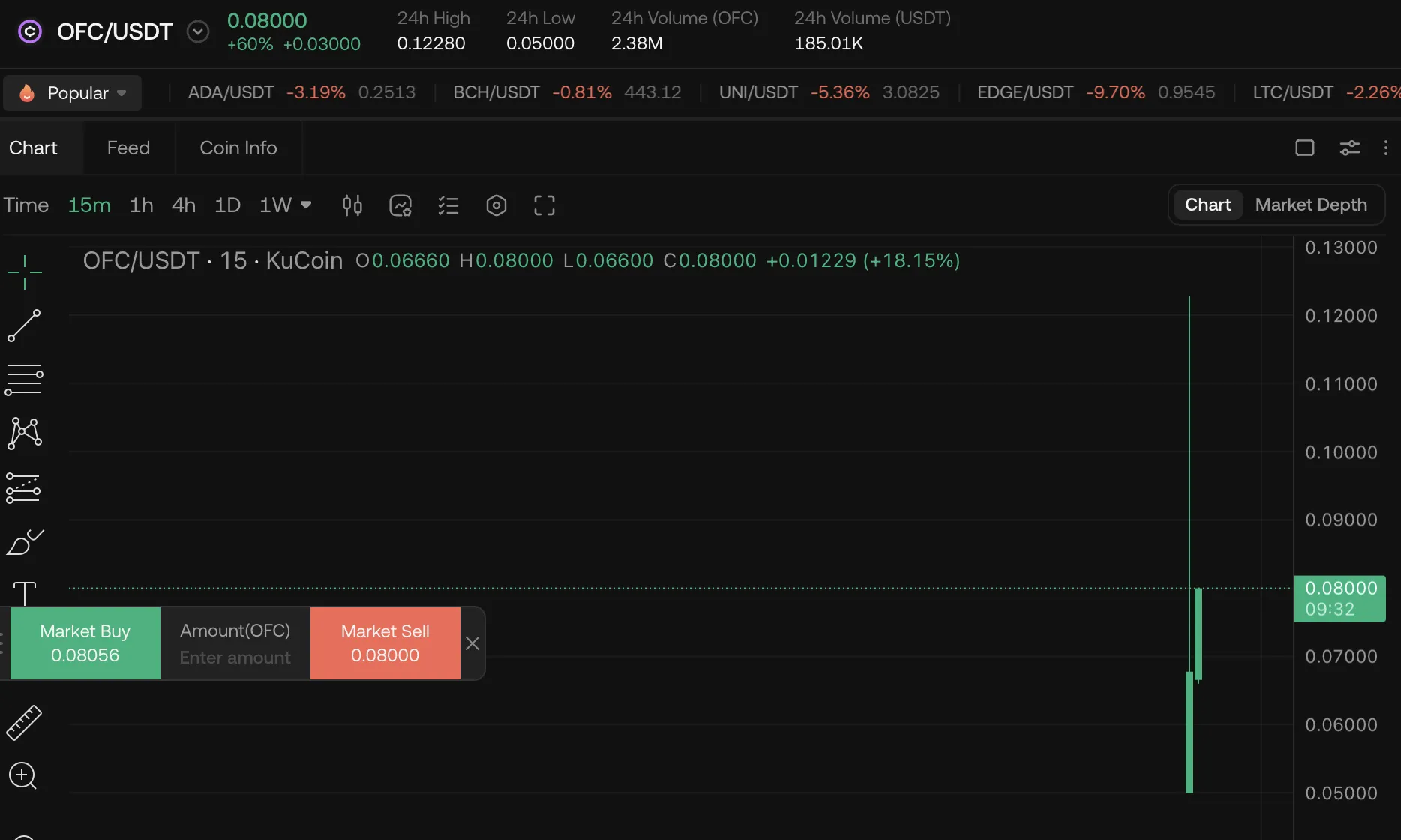This screenshot has height=840, width=1401.
Task: Select the pattern drawing tool
Action: [x=24, y=433]
